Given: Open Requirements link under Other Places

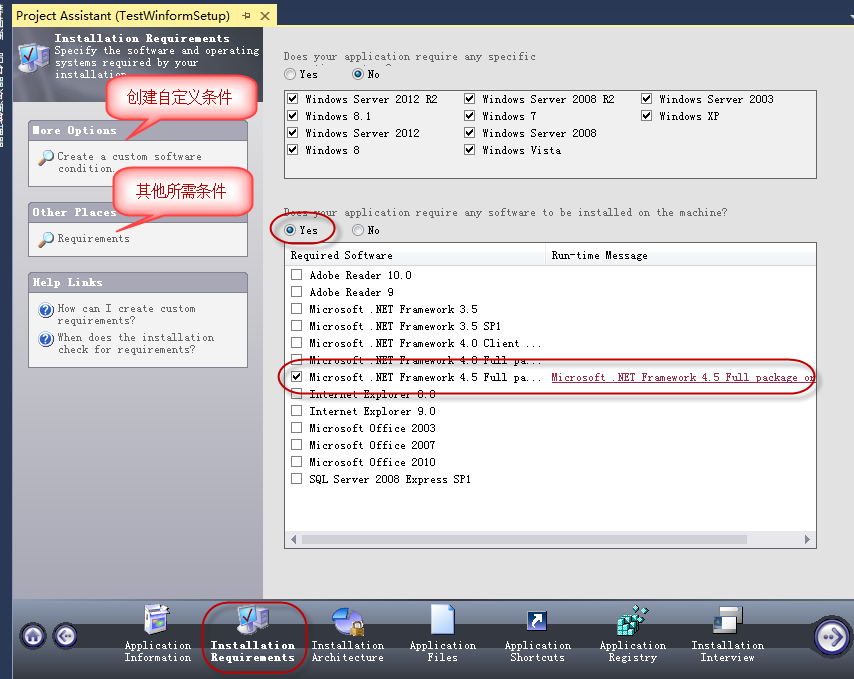Looking at the screenshot, I should click(94, 238).
